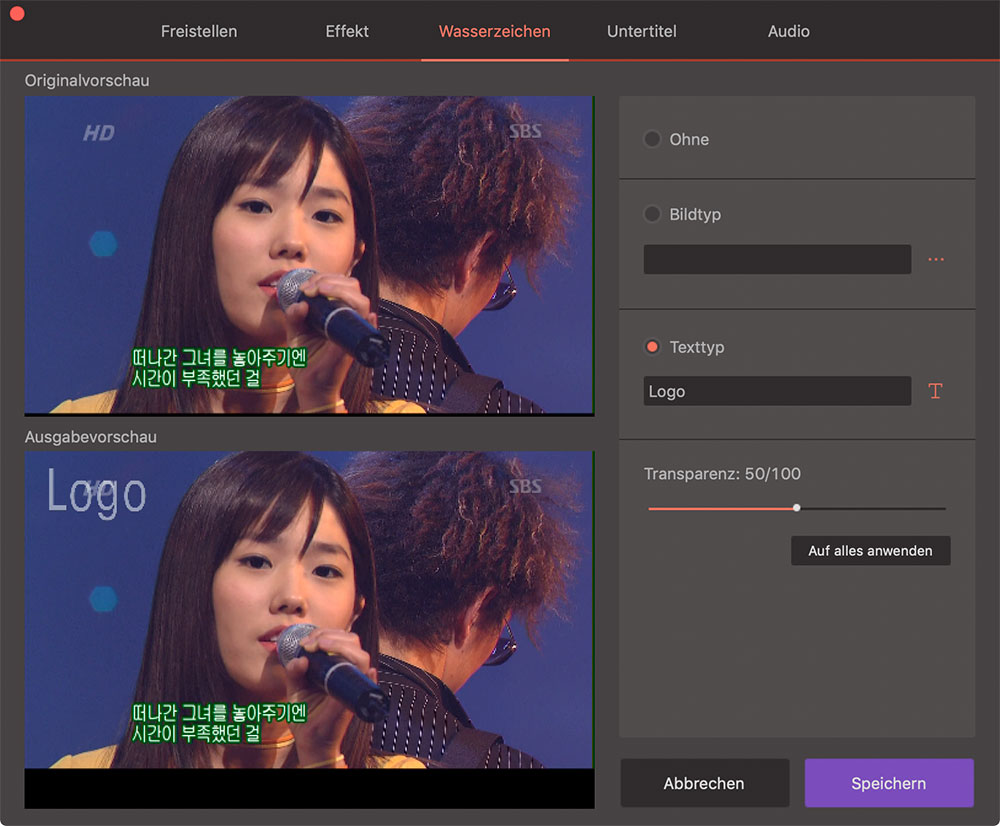Go to the Untertitel tab
Image resolution: width=1000 pixels, height=826 pixels.
tap(642, 31)
